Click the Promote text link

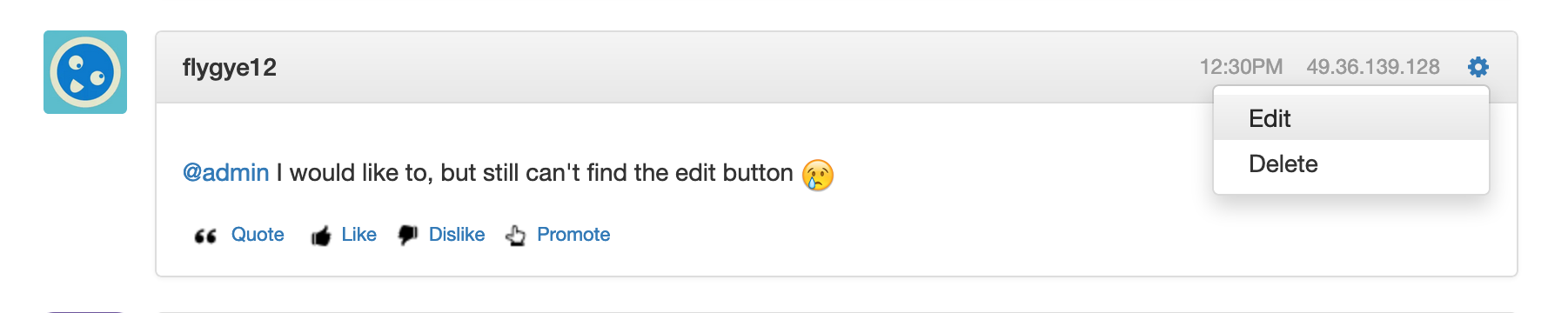click(573, 235)
